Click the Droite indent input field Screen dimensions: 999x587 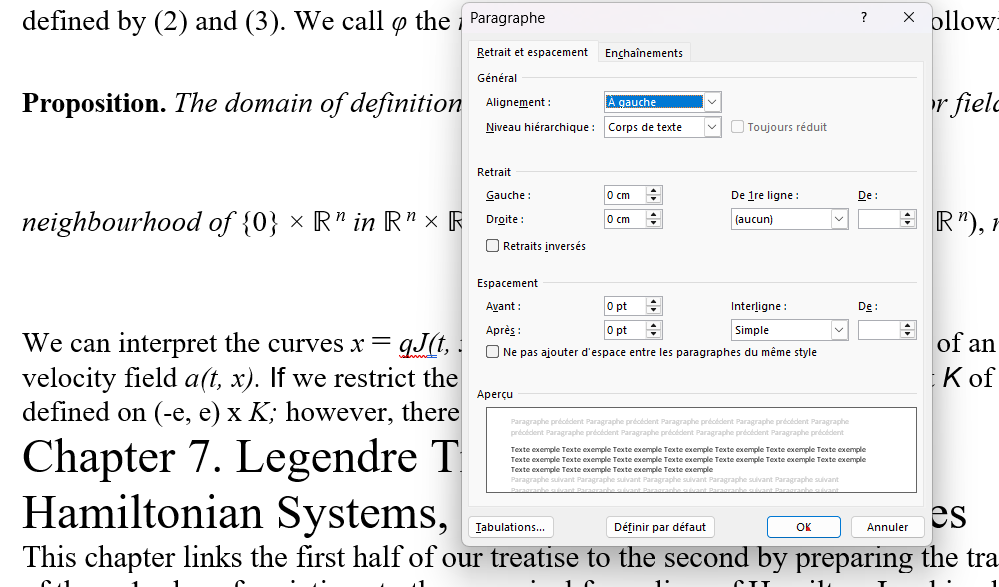tap(625, 219)
